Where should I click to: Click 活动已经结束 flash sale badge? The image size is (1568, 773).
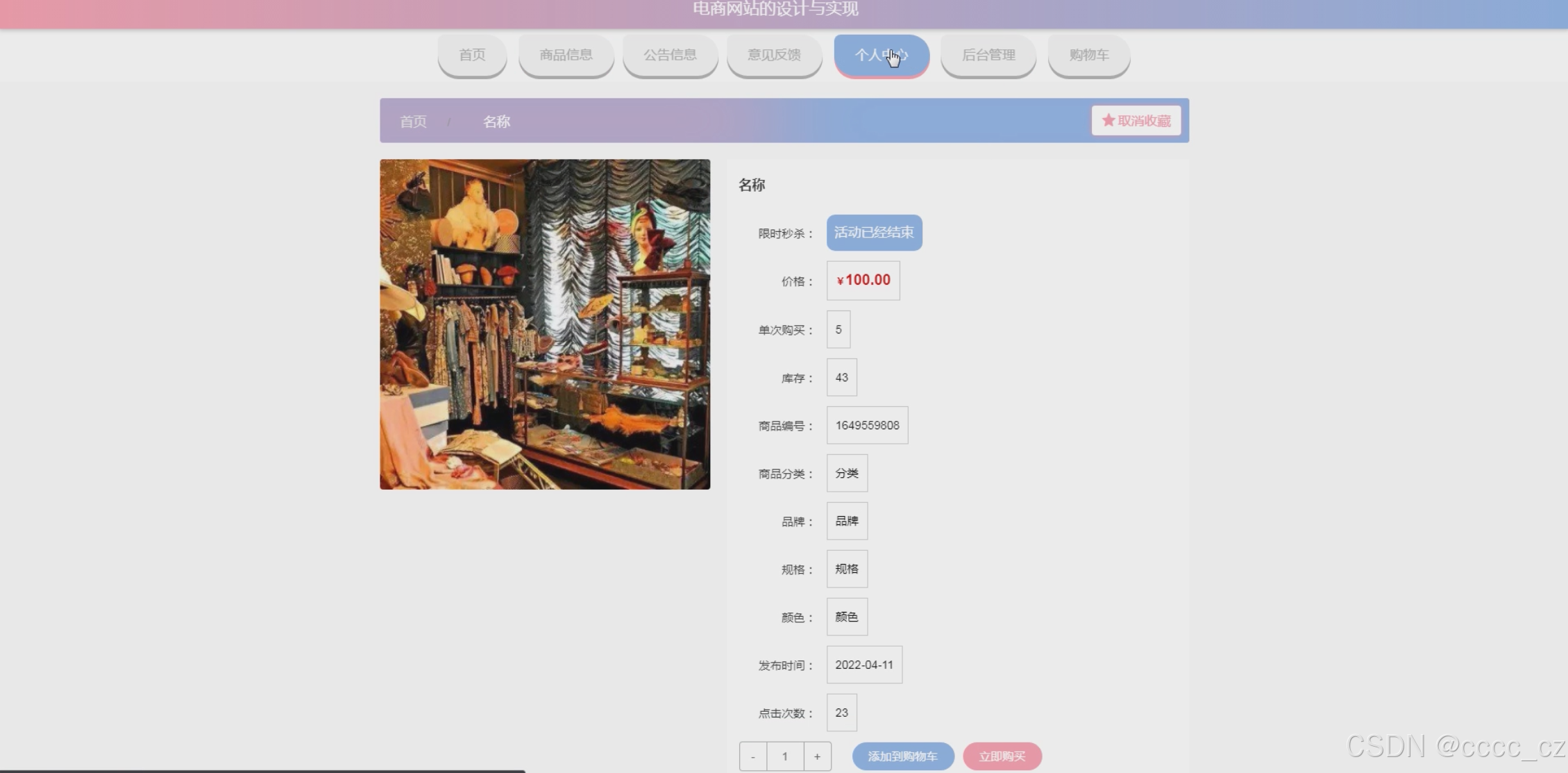click(874, 233)
